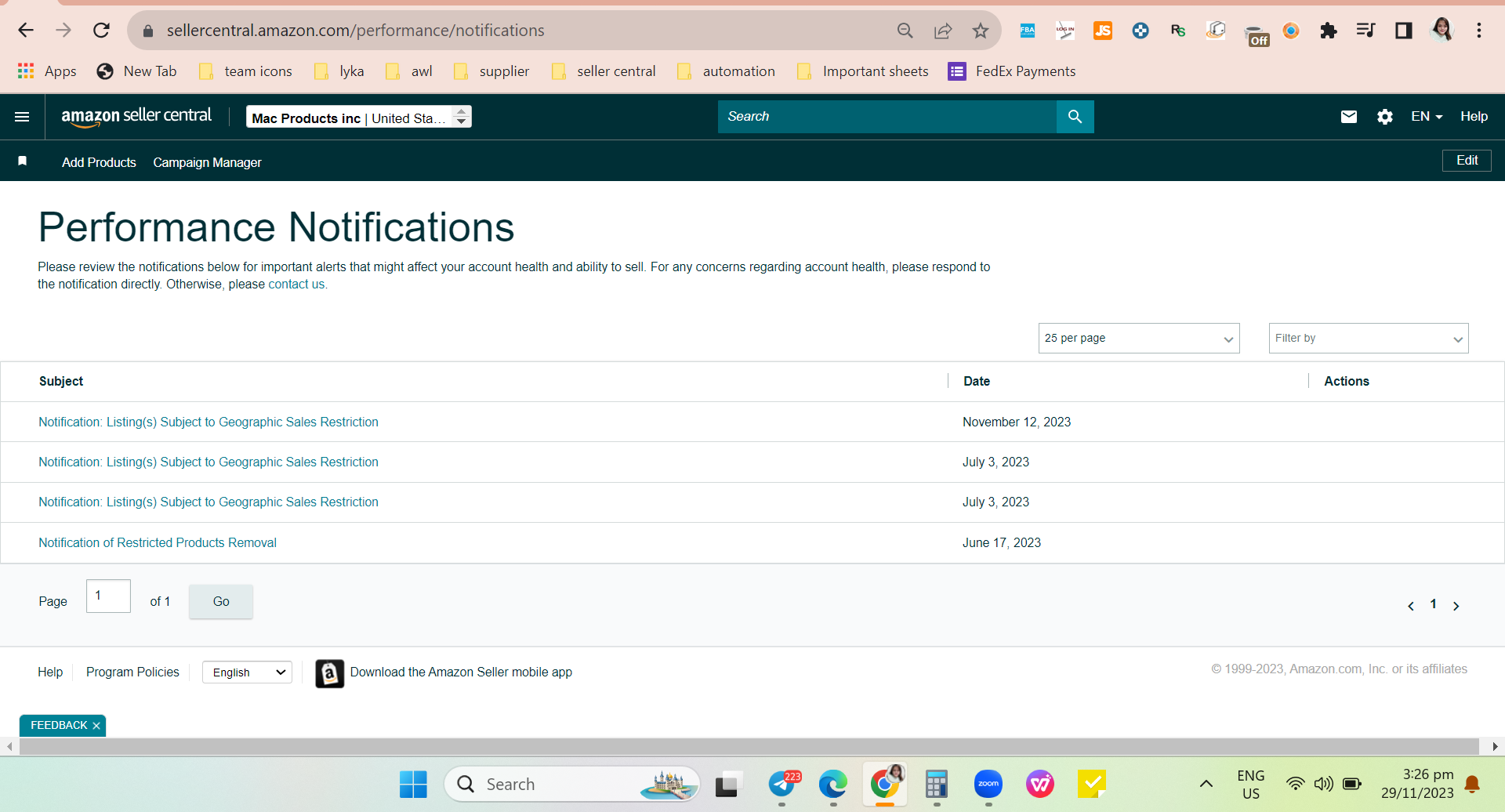This screenshot has width=1505, height=812.
Task: Open the automation bookmarks folder
Action: click(726, 71)
